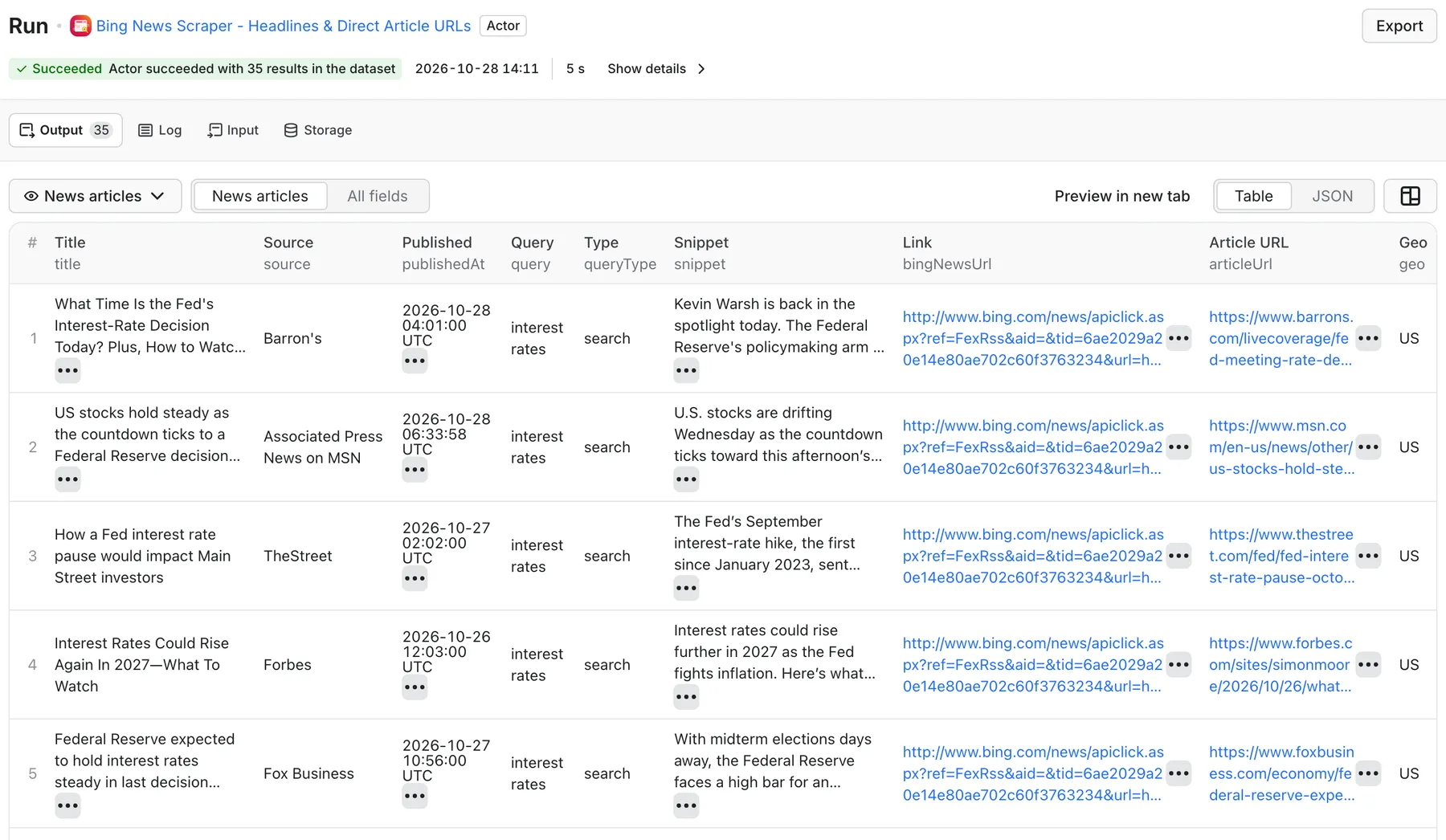The height and width of the screenshot is (840, 1446).
Task: Select JSON display mode
Action: (x=1332, y=196)
